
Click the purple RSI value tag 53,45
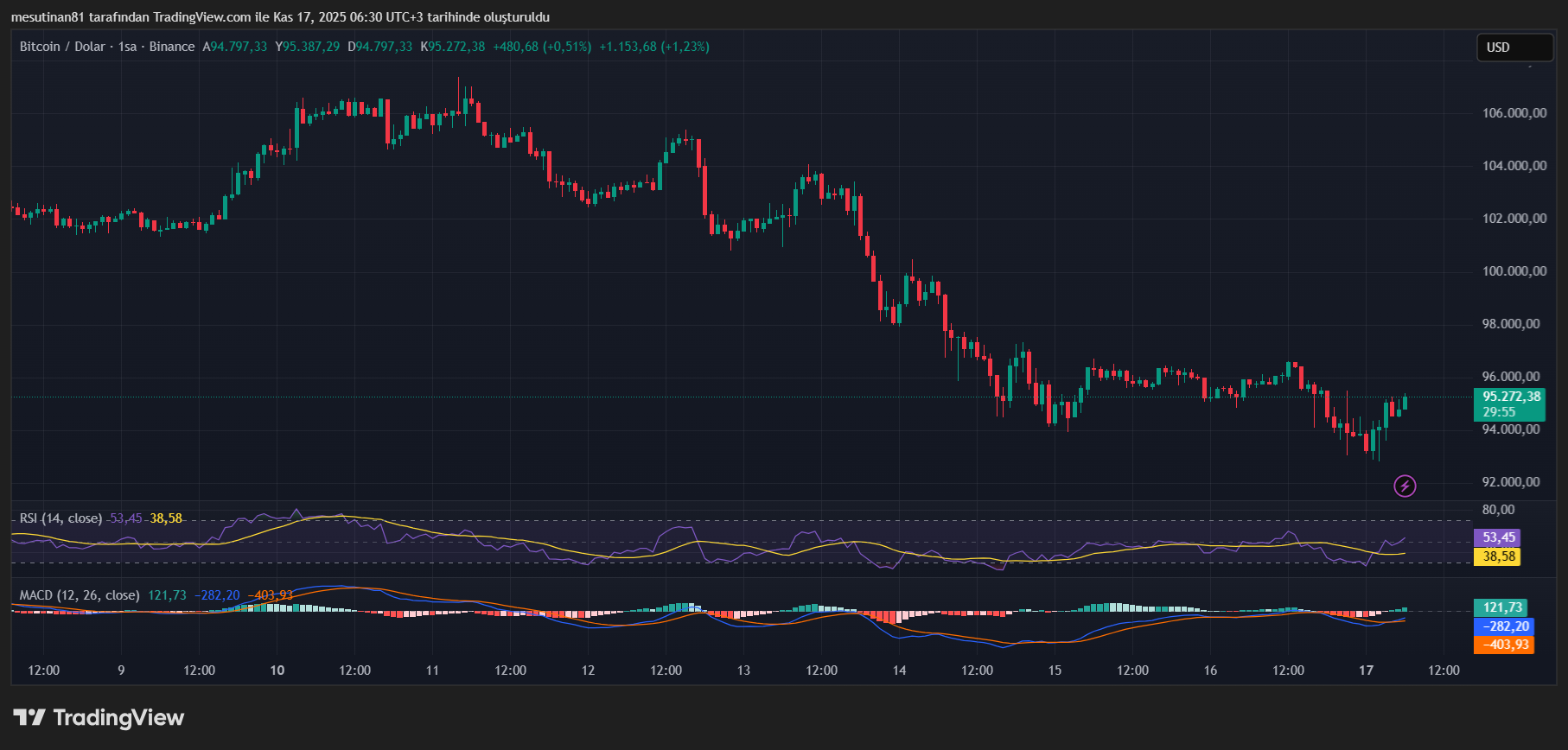click(1500, 537)
